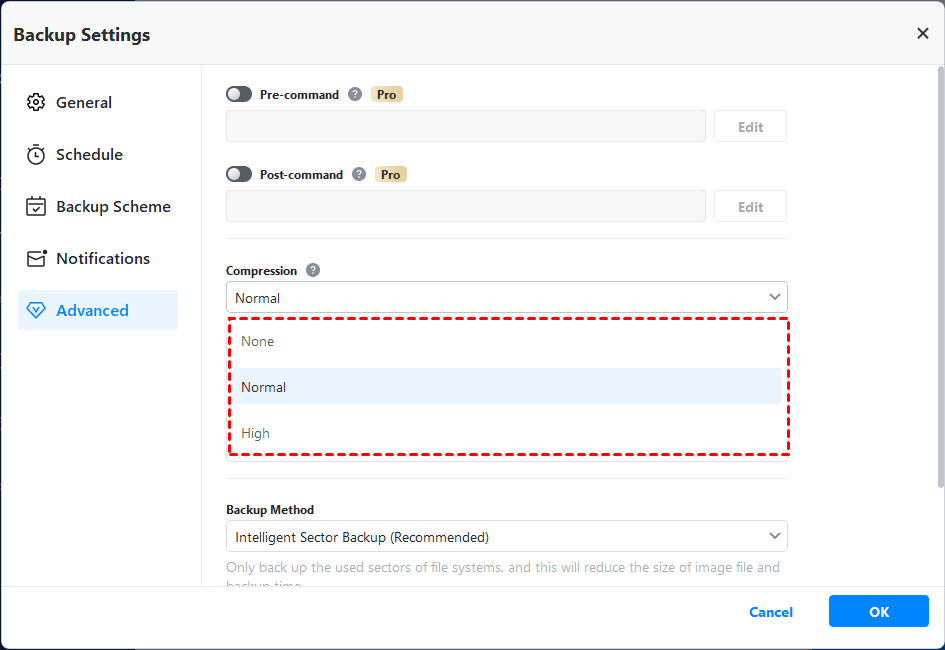The width and height of the screenshot is (945, 650).
Task: Click the Backup Scheme calendar icon
Action: [x=36, y=206]
